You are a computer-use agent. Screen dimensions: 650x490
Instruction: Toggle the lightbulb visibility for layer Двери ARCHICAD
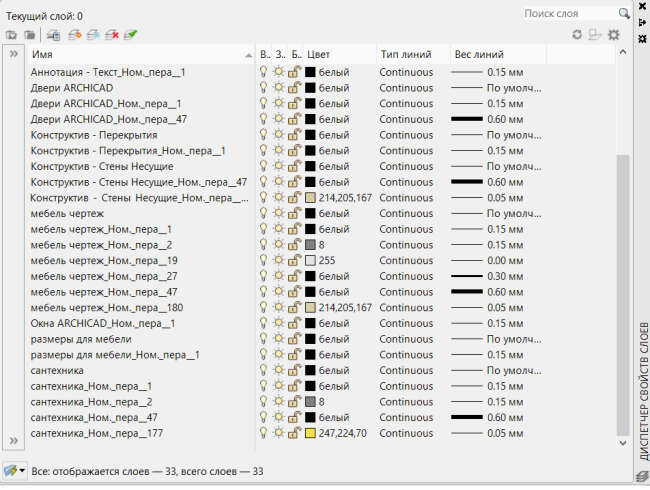264,88
